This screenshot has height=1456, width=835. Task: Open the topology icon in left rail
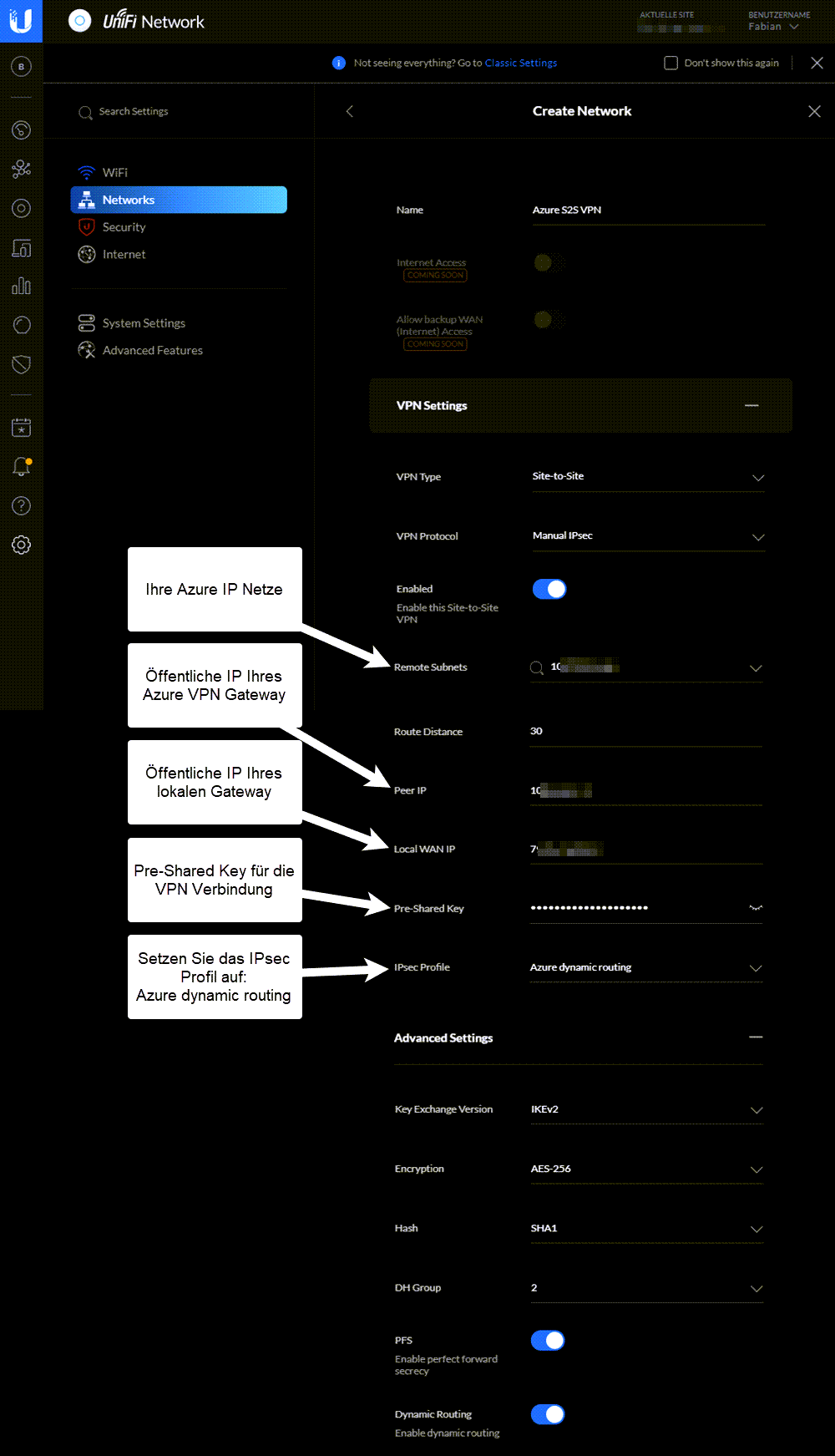[22, 169]
